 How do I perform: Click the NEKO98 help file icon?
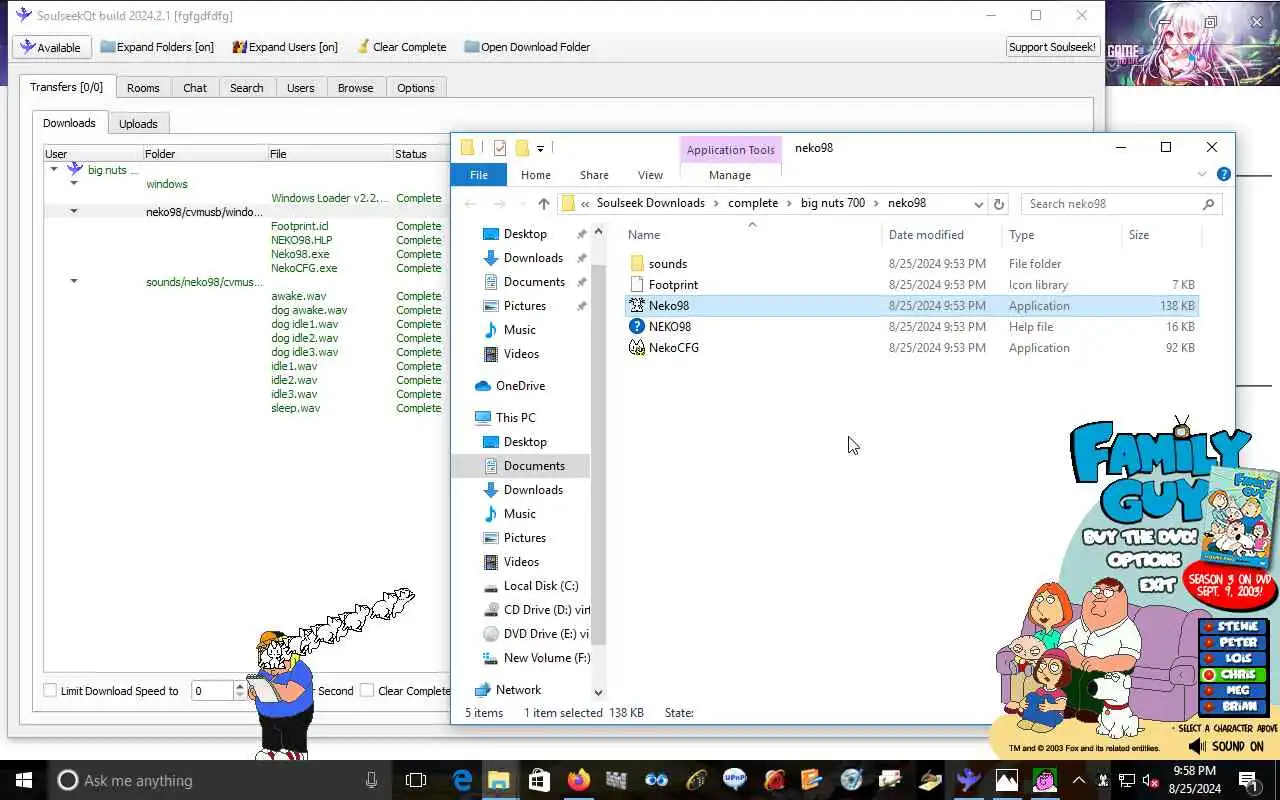click(x=636, y=326)
